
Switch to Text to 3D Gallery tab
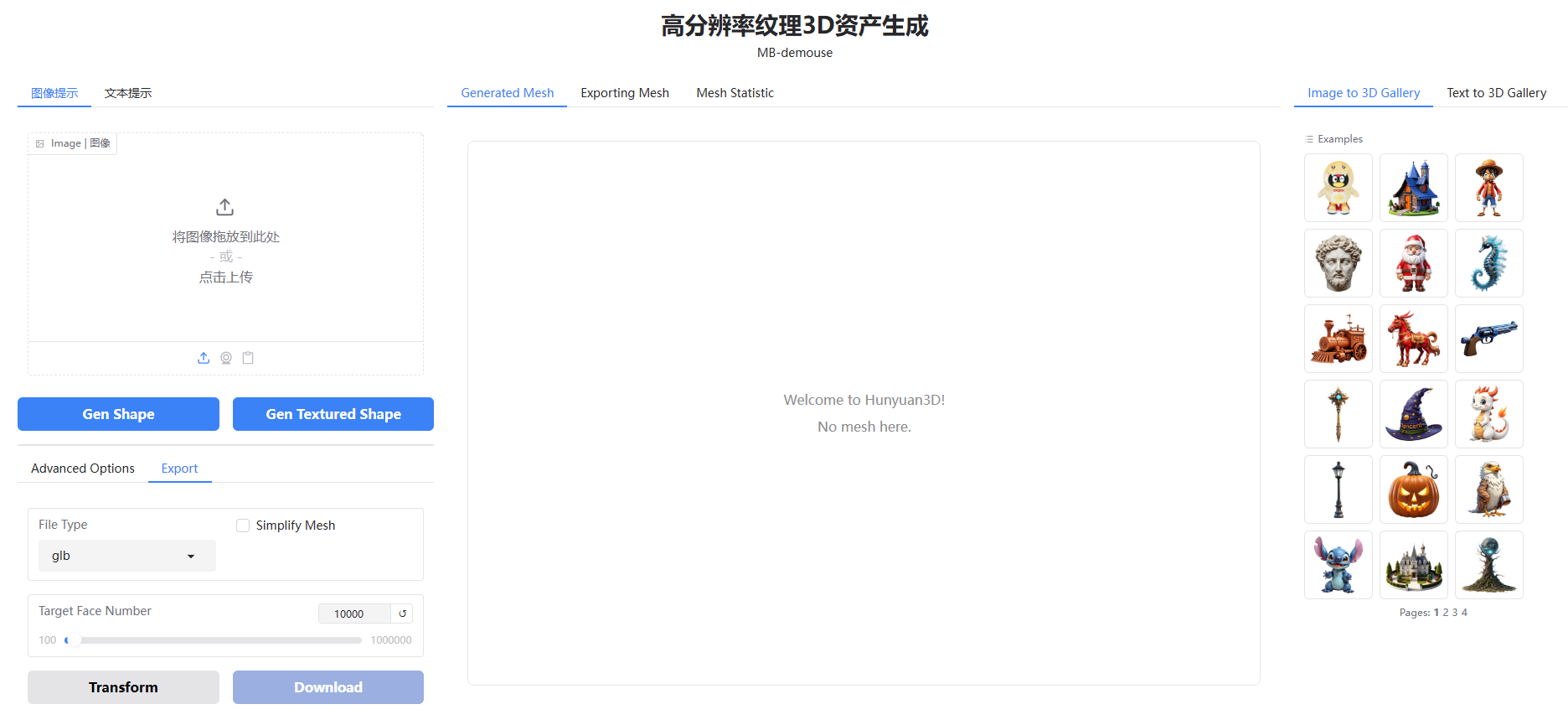(x=1496, y=93)
